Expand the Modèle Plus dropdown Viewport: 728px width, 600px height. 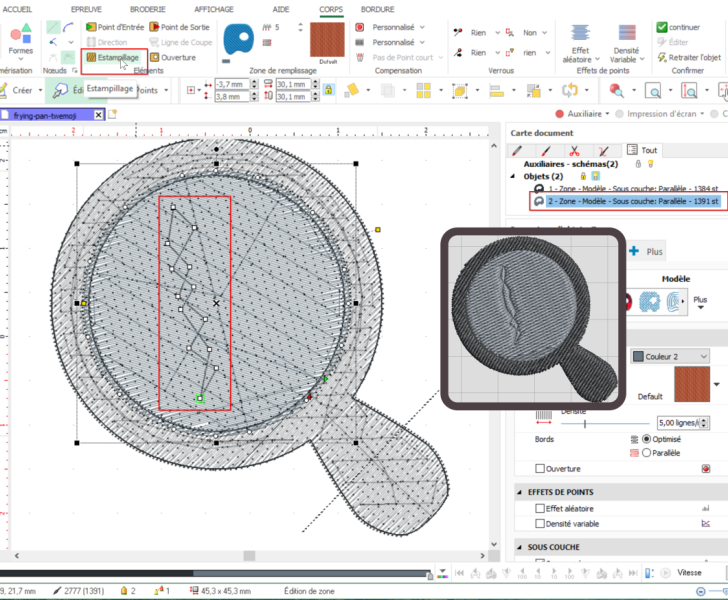tap(700, 302)
